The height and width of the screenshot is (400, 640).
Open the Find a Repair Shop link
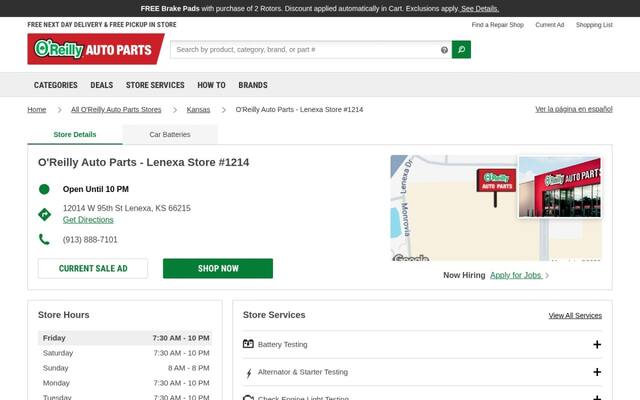[498, 25]
